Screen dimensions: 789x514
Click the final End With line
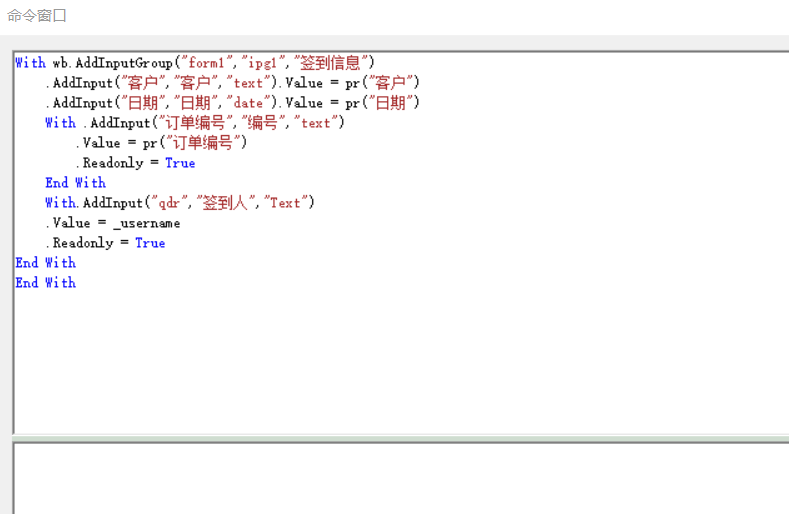click(x=45, y=283)
